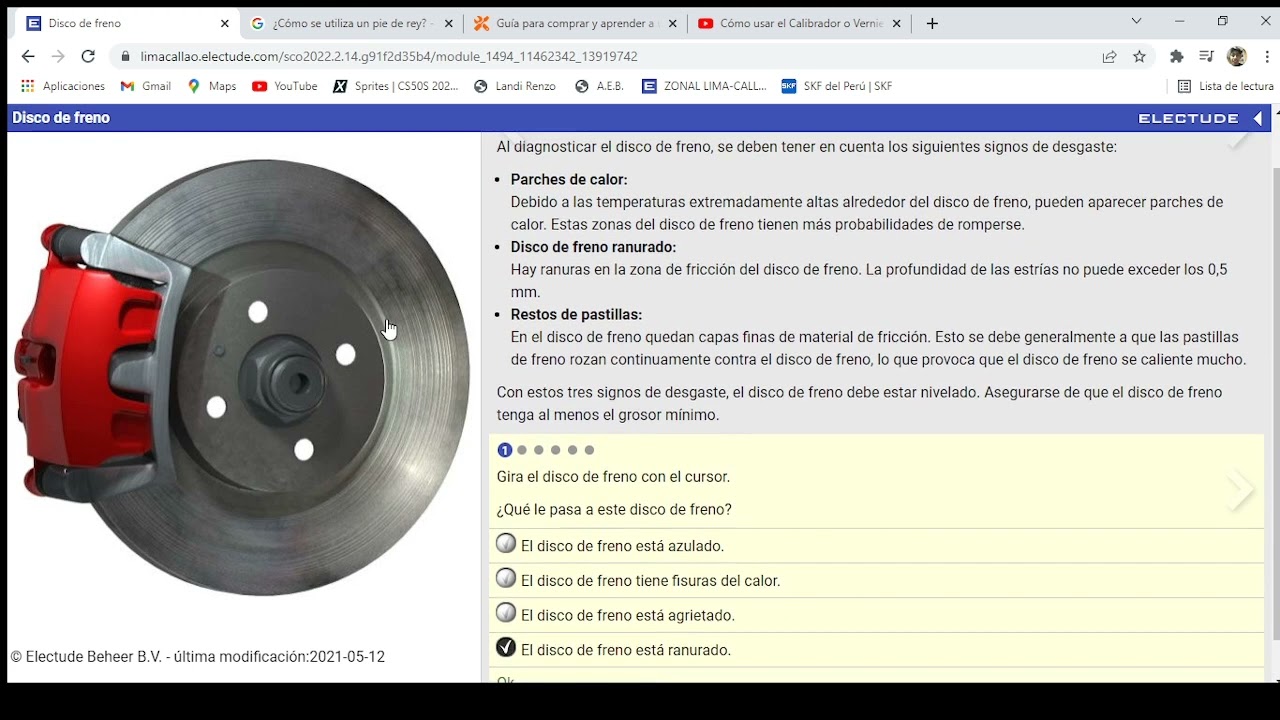
Task: Select 'El disco de freno está azulado'
Action: pos(506,544)
